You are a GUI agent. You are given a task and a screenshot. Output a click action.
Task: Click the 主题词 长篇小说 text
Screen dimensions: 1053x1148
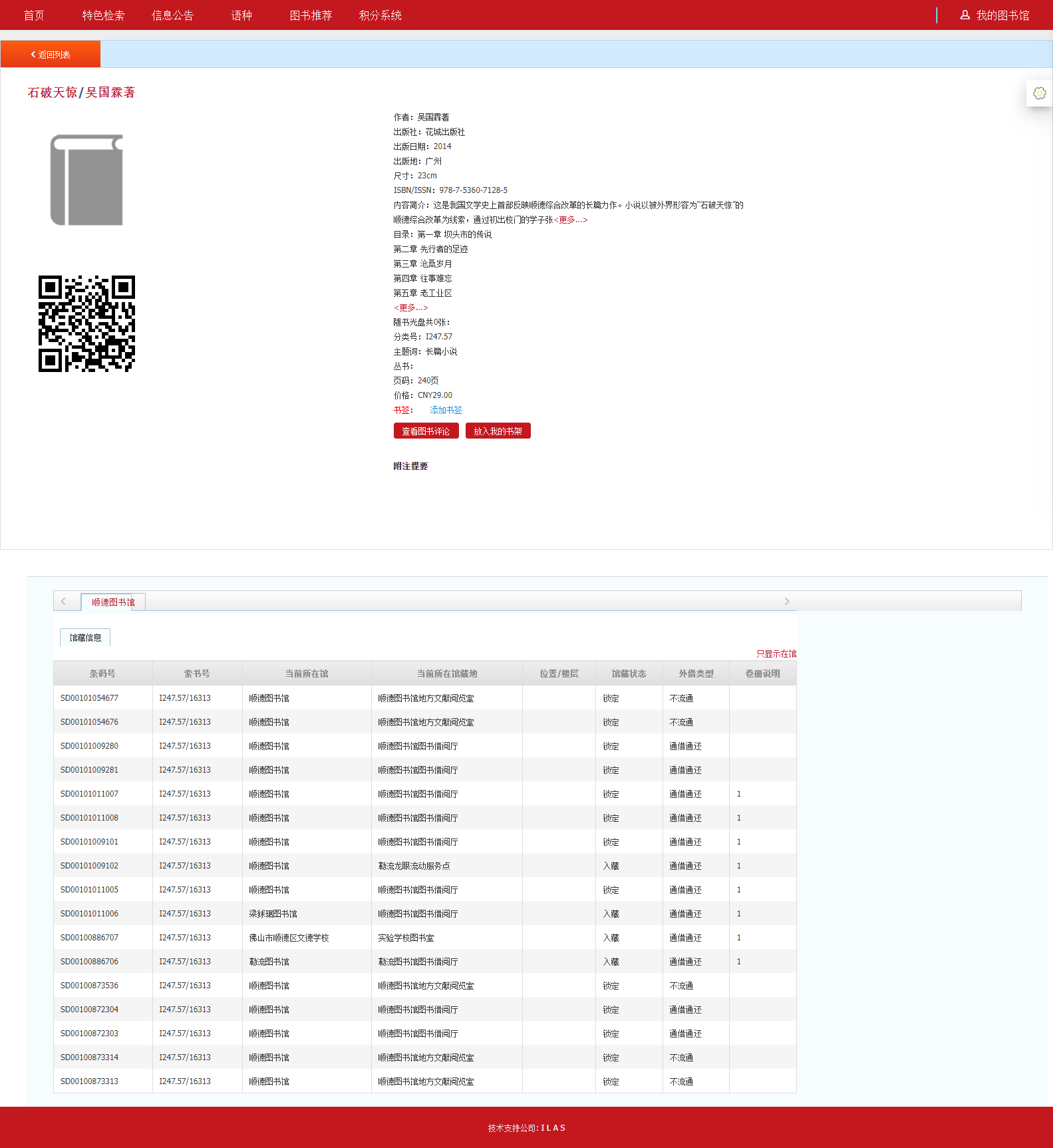click(425, 351)
